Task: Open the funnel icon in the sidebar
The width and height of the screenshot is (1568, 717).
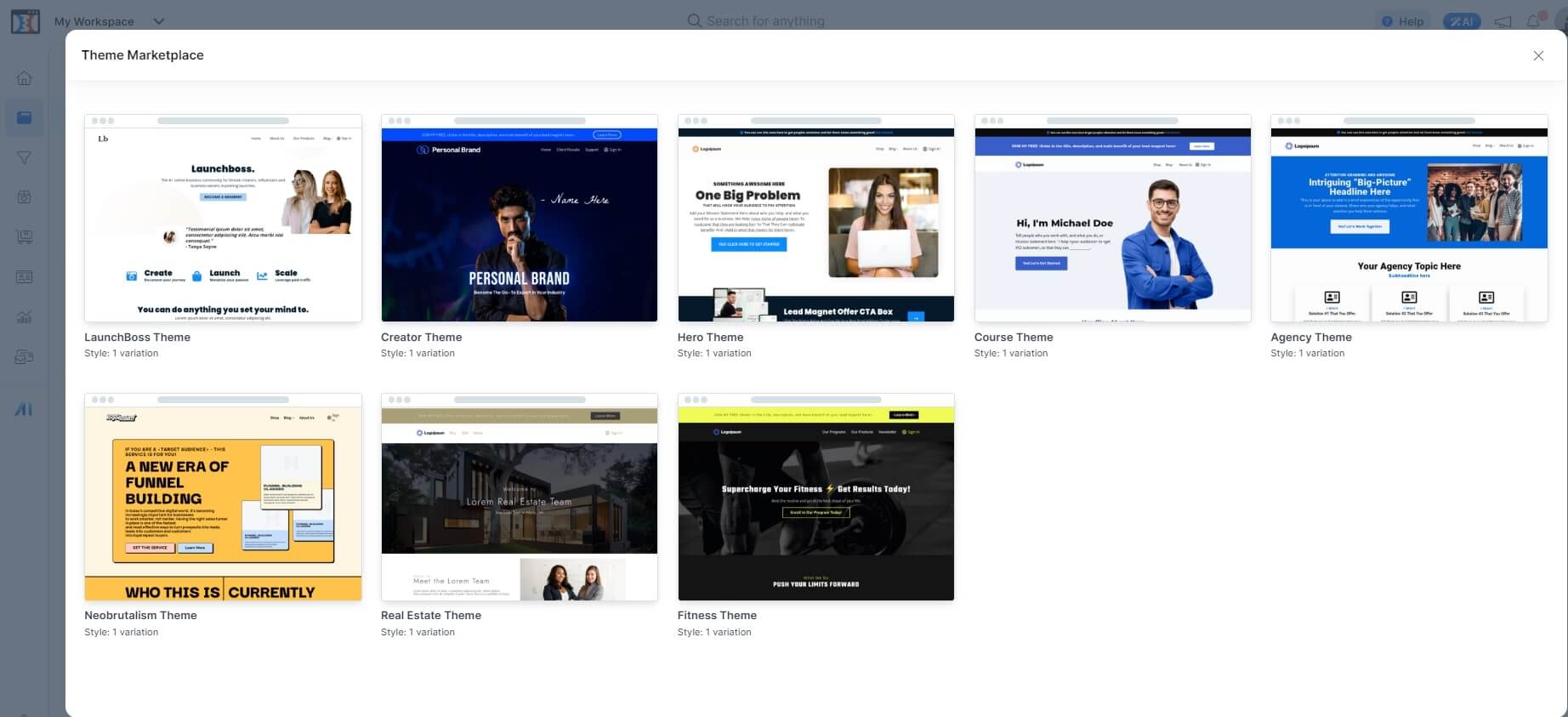Action: [25, 157]
